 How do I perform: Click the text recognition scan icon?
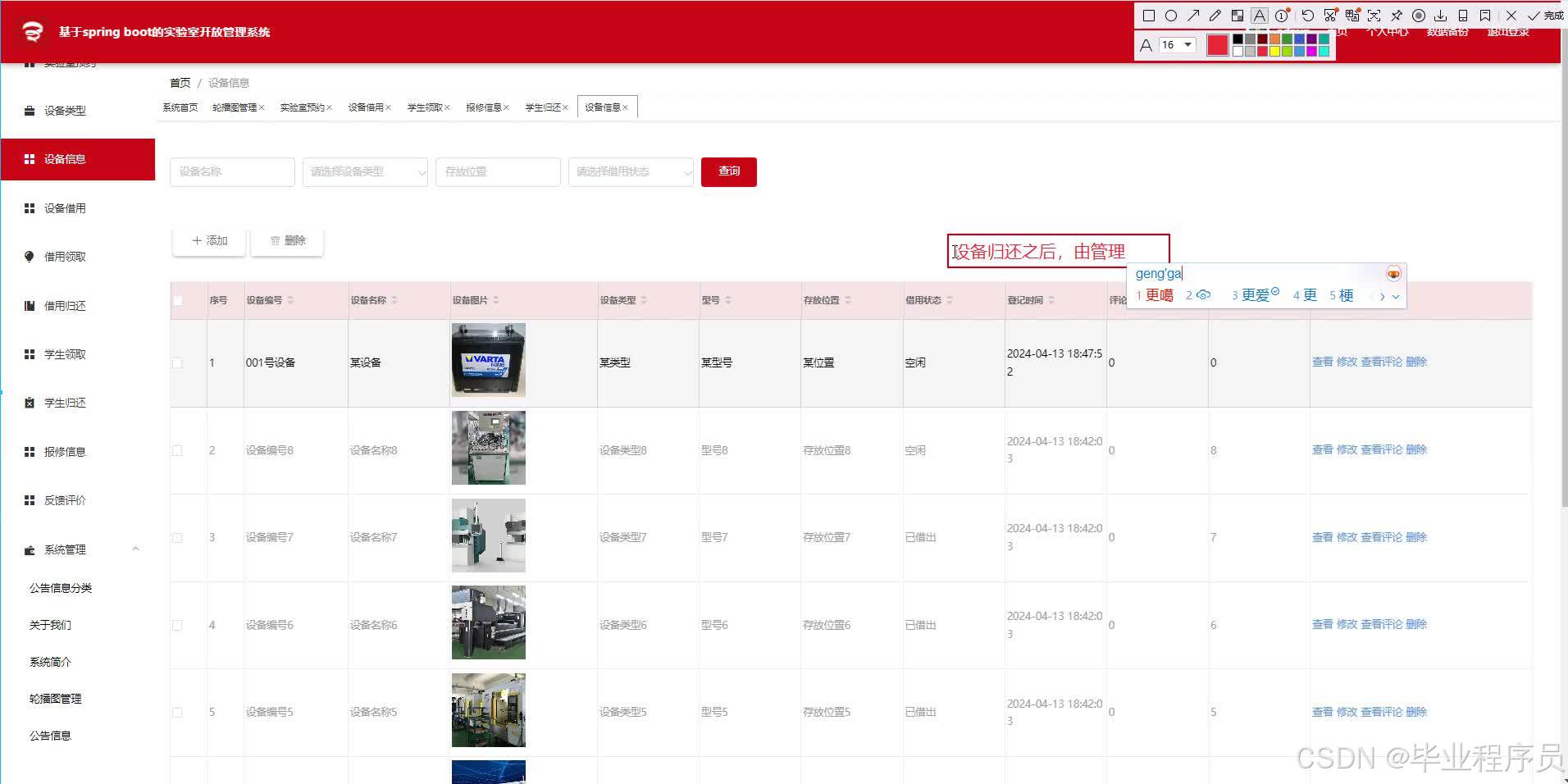[x=1374, y=16]
